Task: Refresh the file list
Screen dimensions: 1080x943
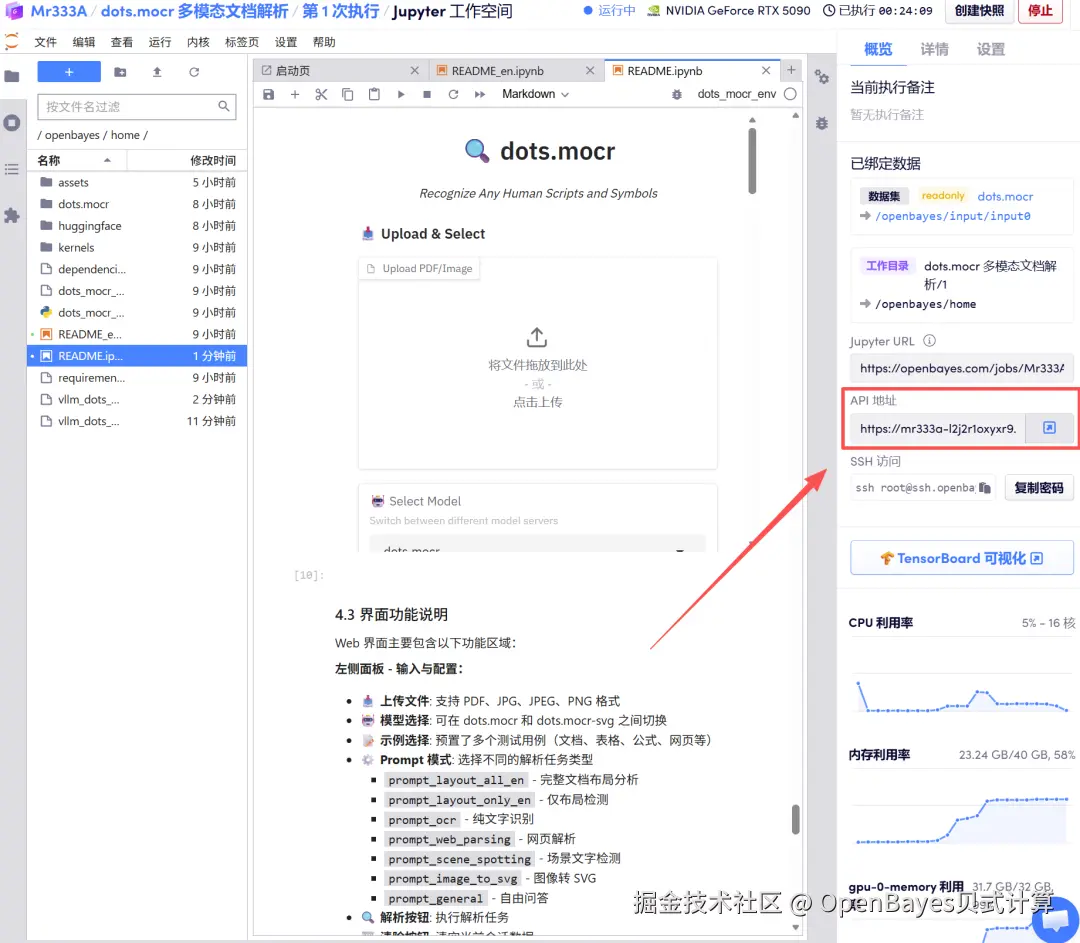Action: pyautogui.click(x=194, y=72)
